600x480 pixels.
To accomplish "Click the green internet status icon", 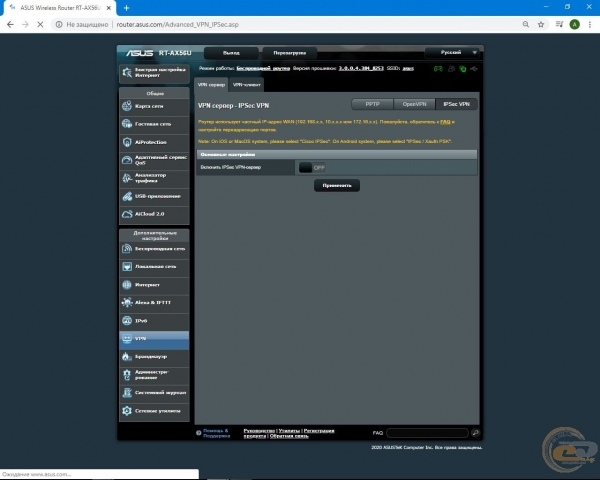I will (x=463, y=69).
